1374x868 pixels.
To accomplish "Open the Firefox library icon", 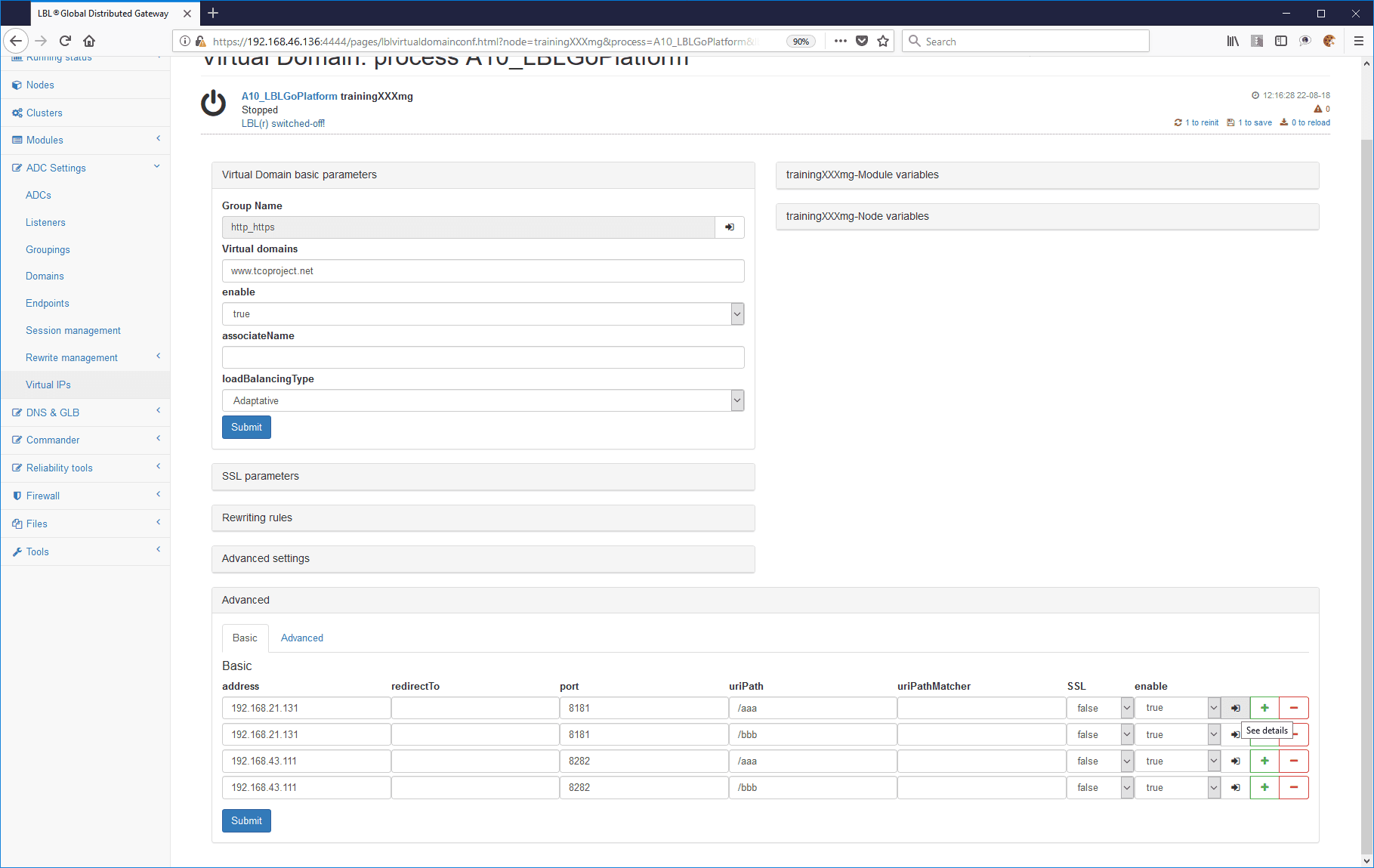I will 1233,41.
